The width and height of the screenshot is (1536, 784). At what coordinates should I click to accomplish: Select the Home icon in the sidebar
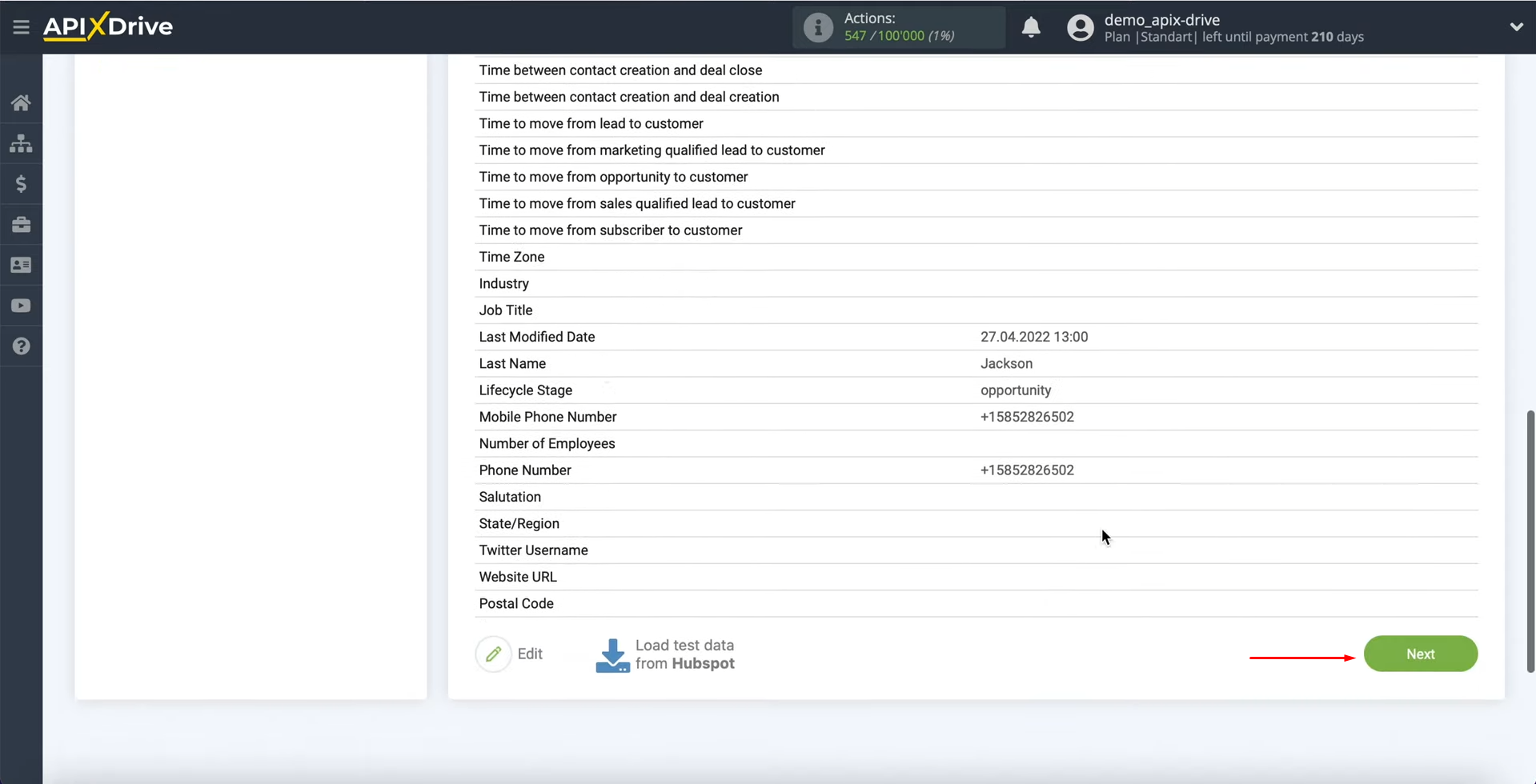click(x=21, y=102)
